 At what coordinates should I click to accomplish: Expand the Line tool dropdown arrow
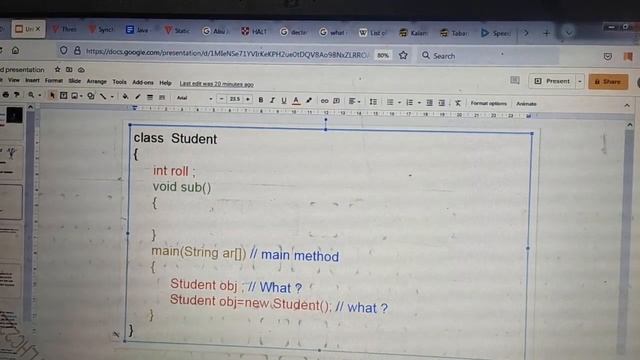tap(112, 97)
